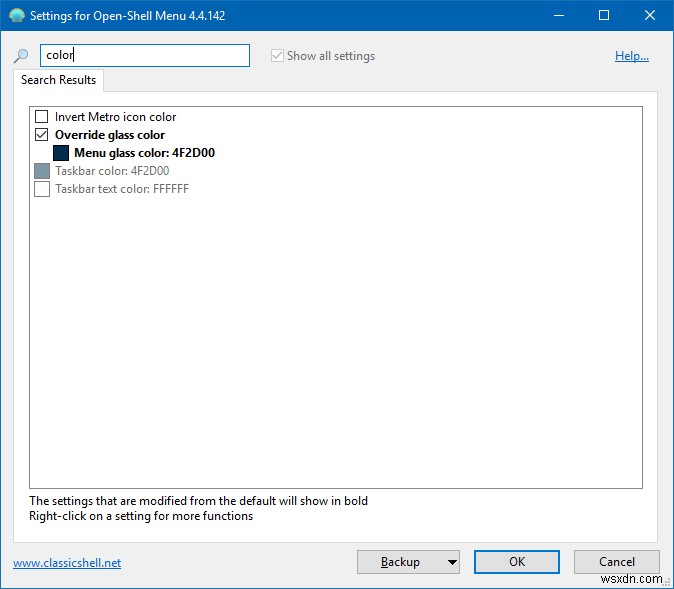Viewport: 674px width, 589px height.
Task: Toggle Invert Metro icon color checkbox
Action: [42, 117]
